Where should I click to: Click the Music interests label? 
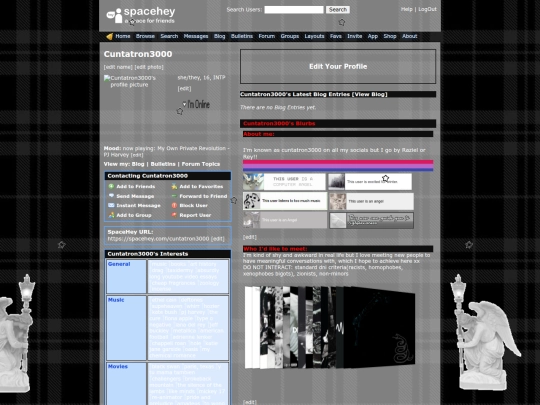coord(116,300)
